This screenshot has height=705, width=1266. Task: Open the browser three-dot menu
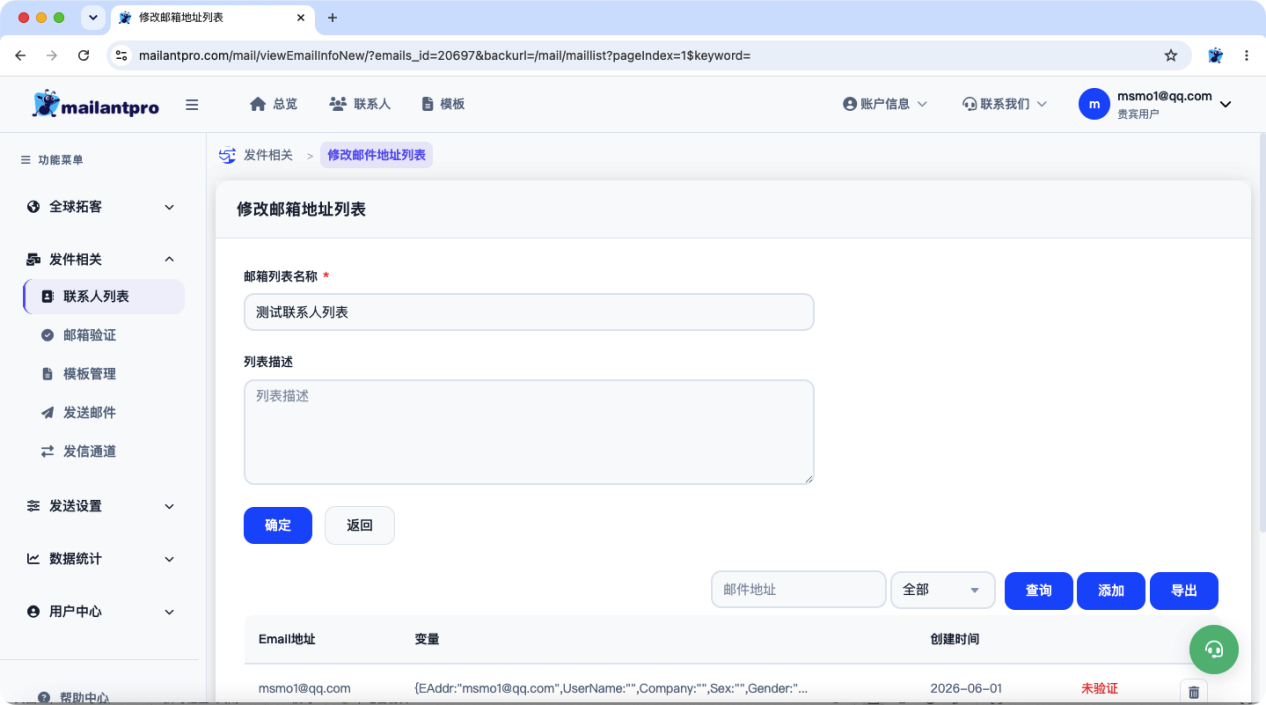1246,55
